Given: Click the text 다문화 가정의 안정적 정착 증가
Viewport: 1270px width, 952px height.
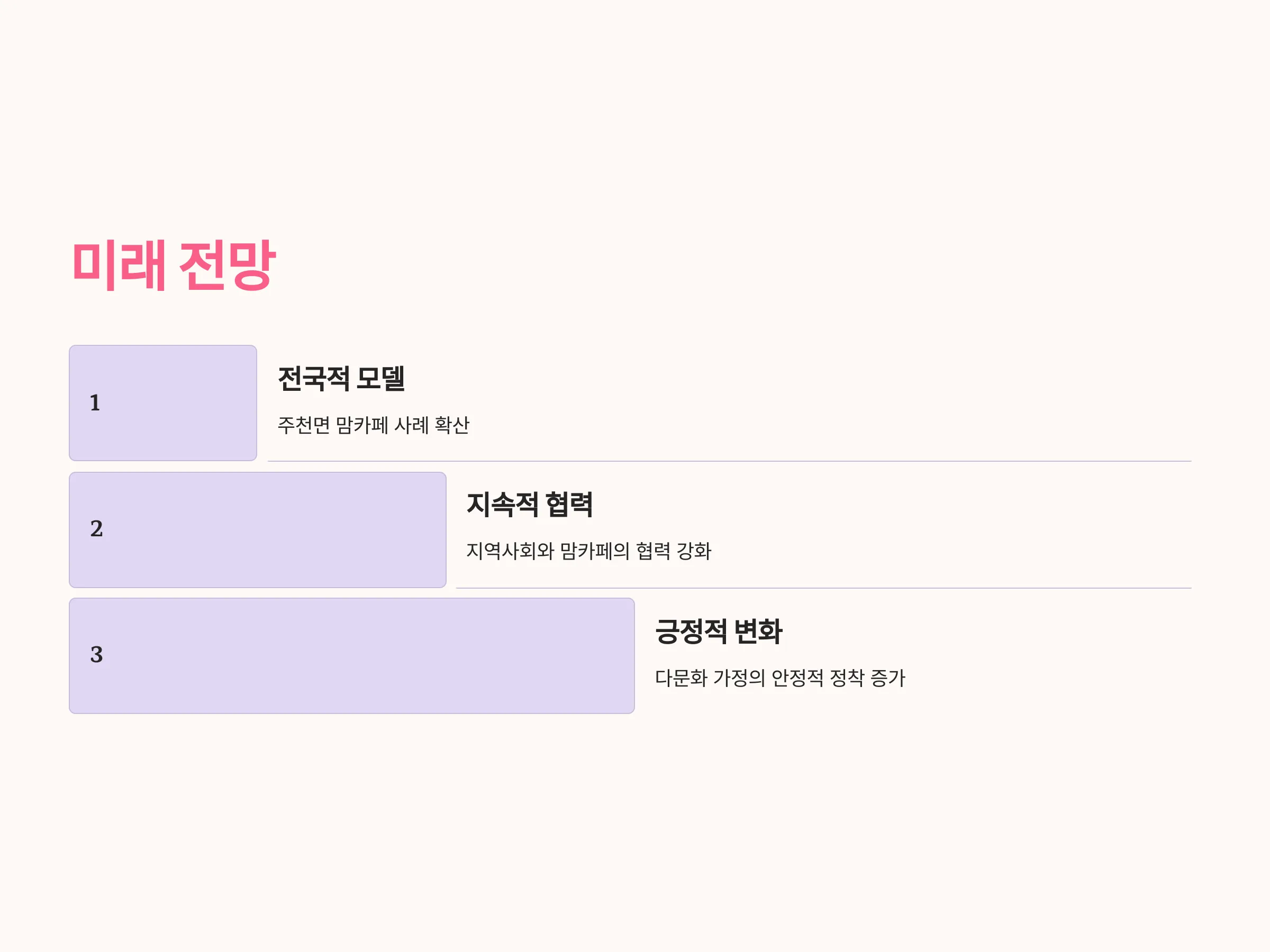Looking at the screenshot, I should 781,678.
